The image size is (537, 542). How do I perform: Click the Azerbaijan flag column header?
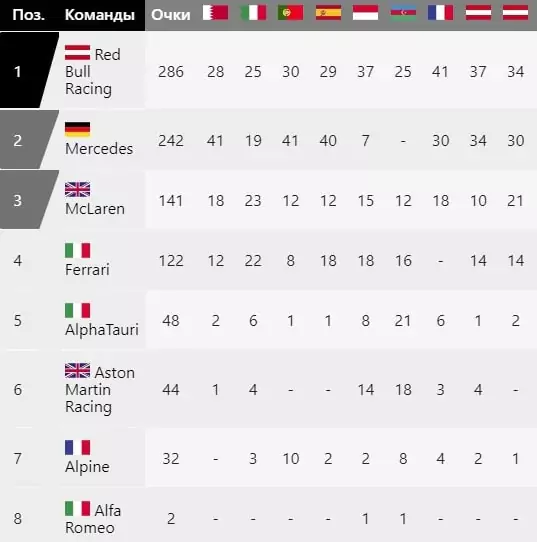403,13
